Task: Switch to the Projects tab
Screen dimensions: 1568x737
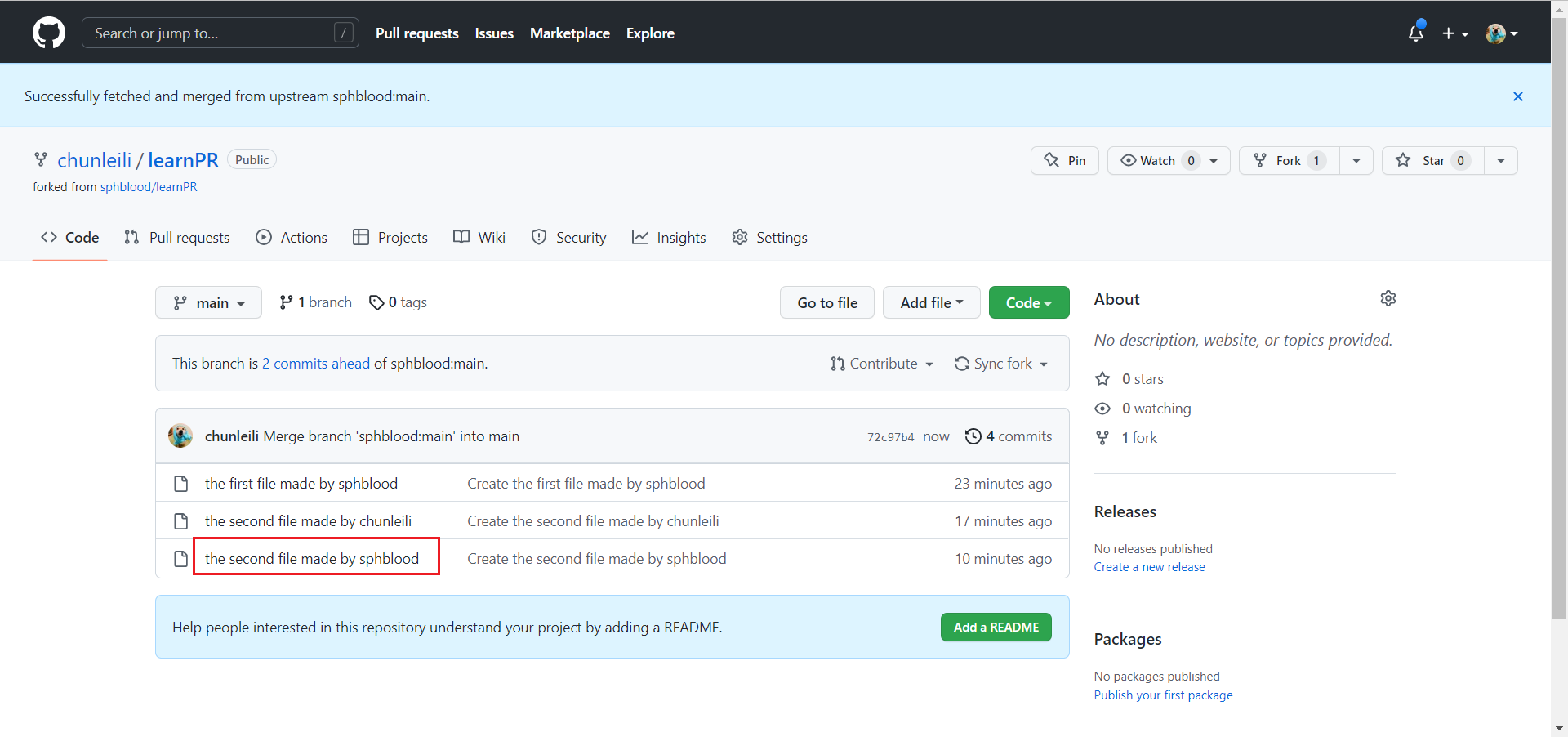Action: [390, 238]
